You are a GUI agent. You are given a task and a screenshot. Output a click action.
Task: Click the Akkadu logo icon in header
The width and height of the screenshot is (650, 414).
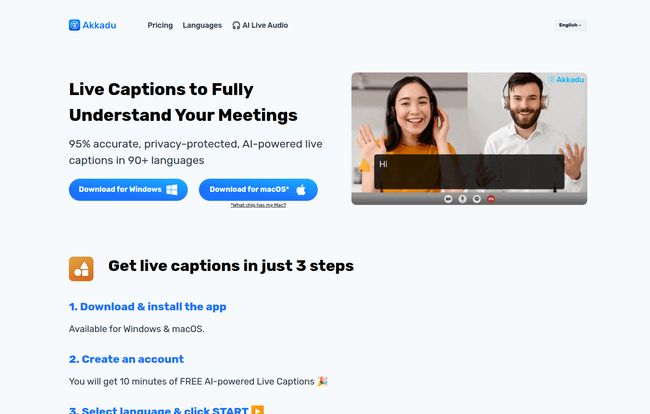[x=74, y=25]
